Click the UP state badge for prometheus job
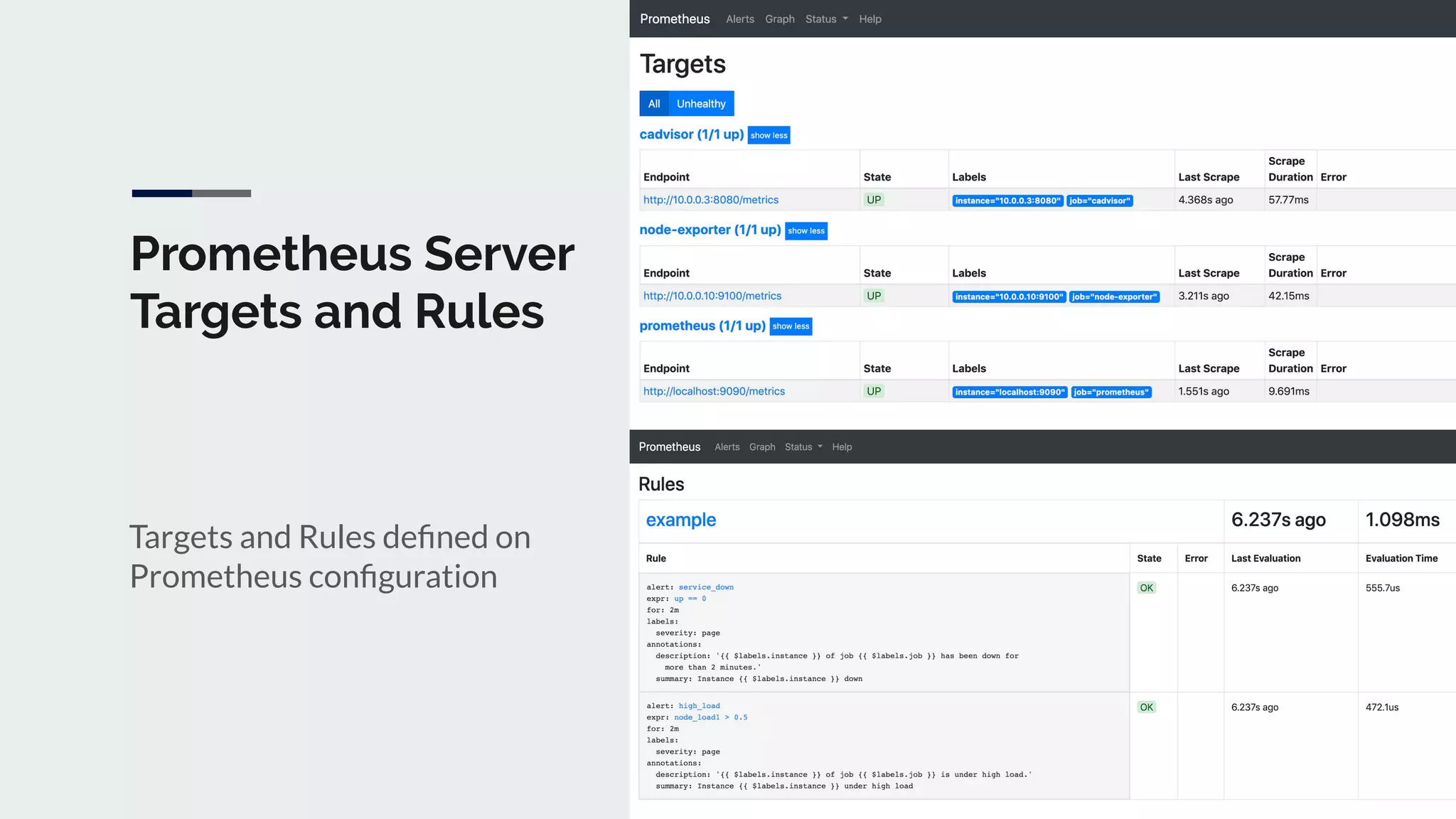 coord(874,391)
